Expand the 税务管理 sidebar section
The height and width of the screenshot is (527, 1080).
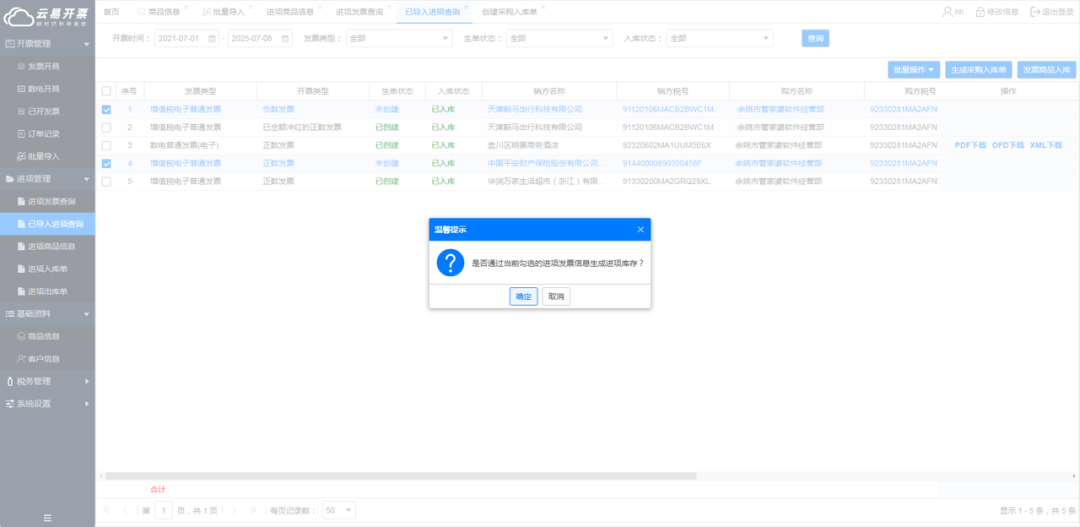(47, 381)
